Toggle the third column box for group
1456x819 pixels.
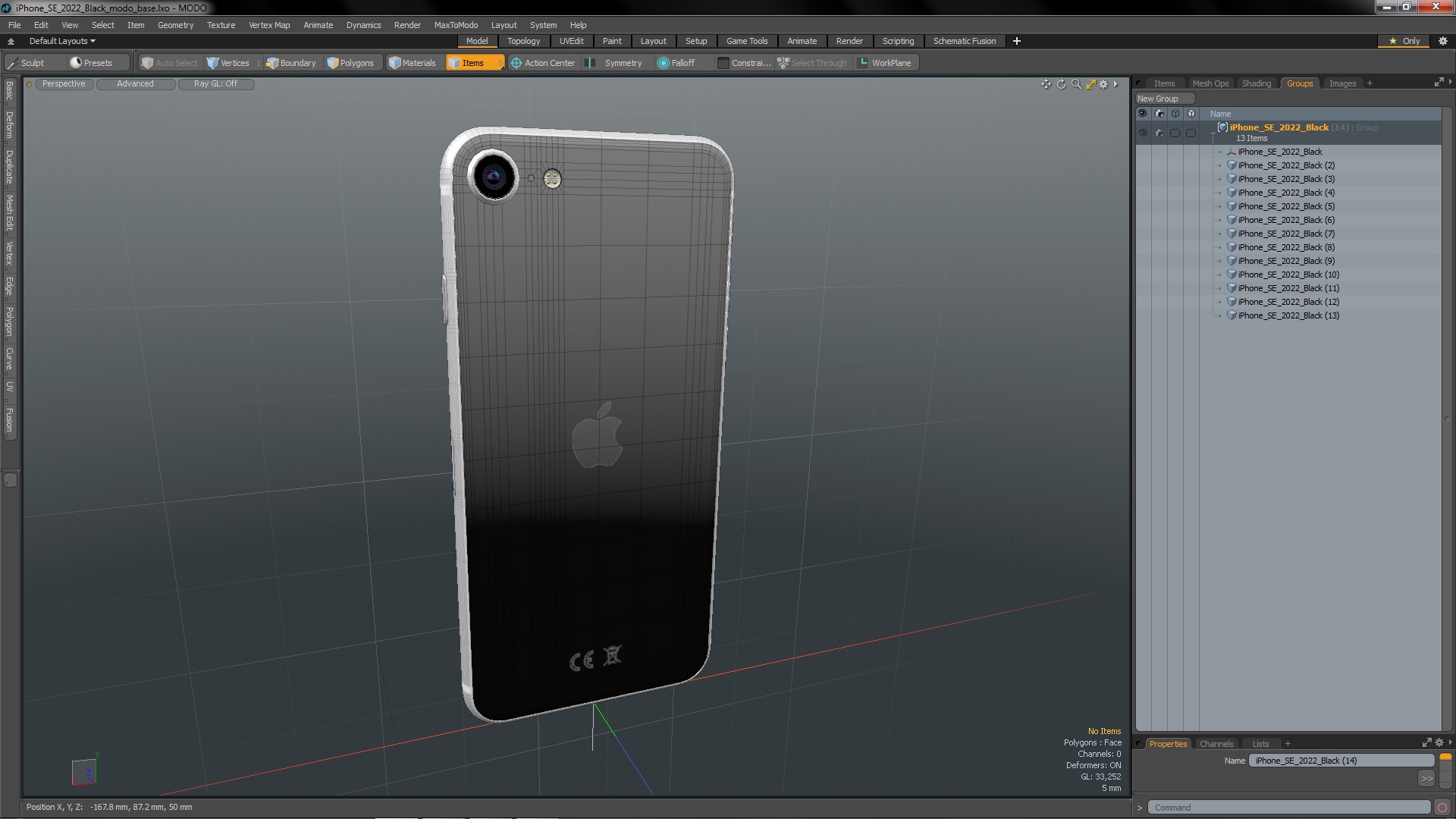(x=1175, y=133)
